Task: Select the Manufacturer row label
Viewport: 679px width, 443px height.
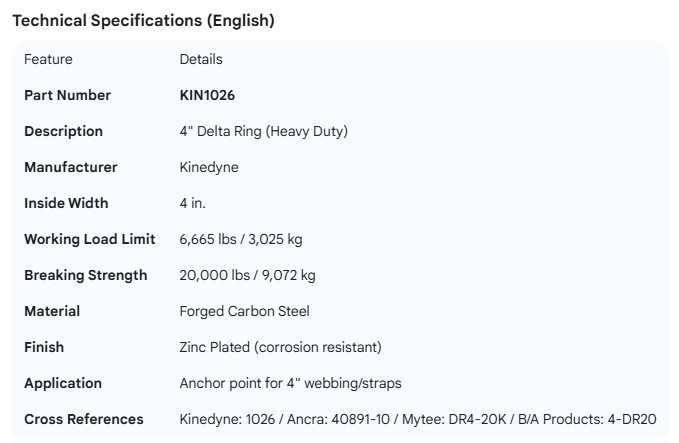Action: [x=70, y=167]
